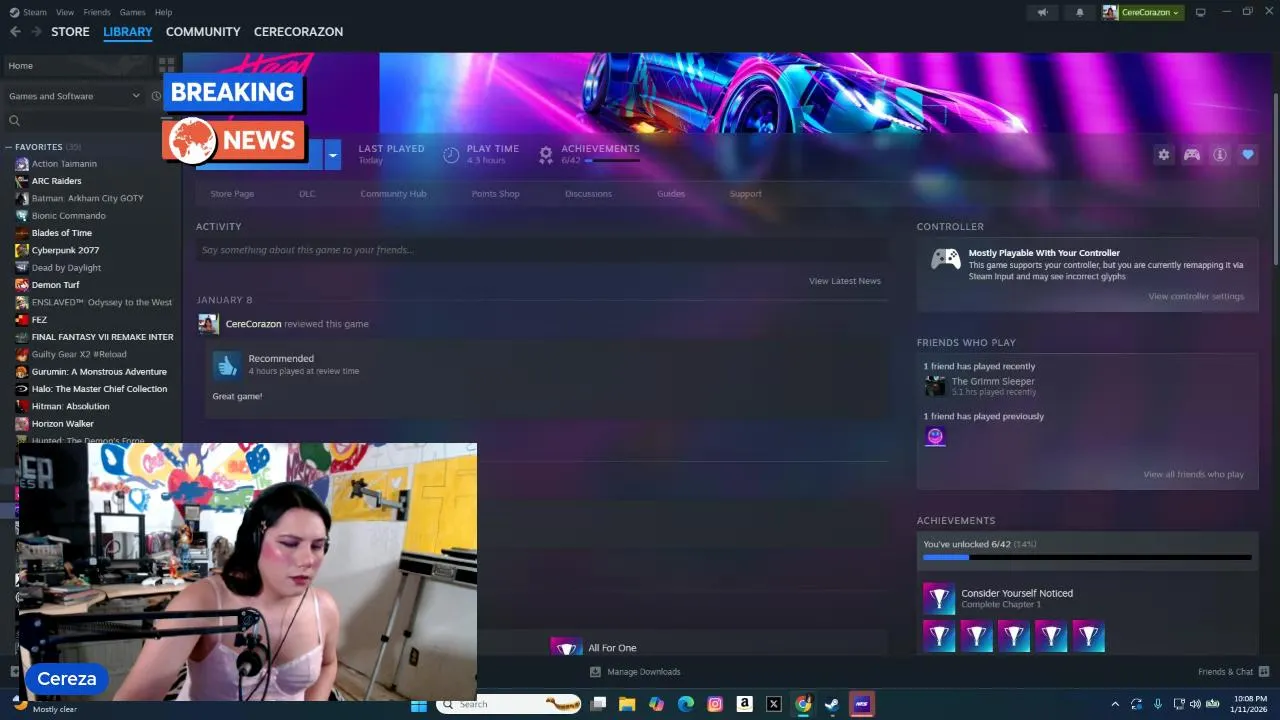Image resolution: width=1280 pixels, height=720 pixels.
Task: Open the Community Hub link
Action: click(393, 194)
